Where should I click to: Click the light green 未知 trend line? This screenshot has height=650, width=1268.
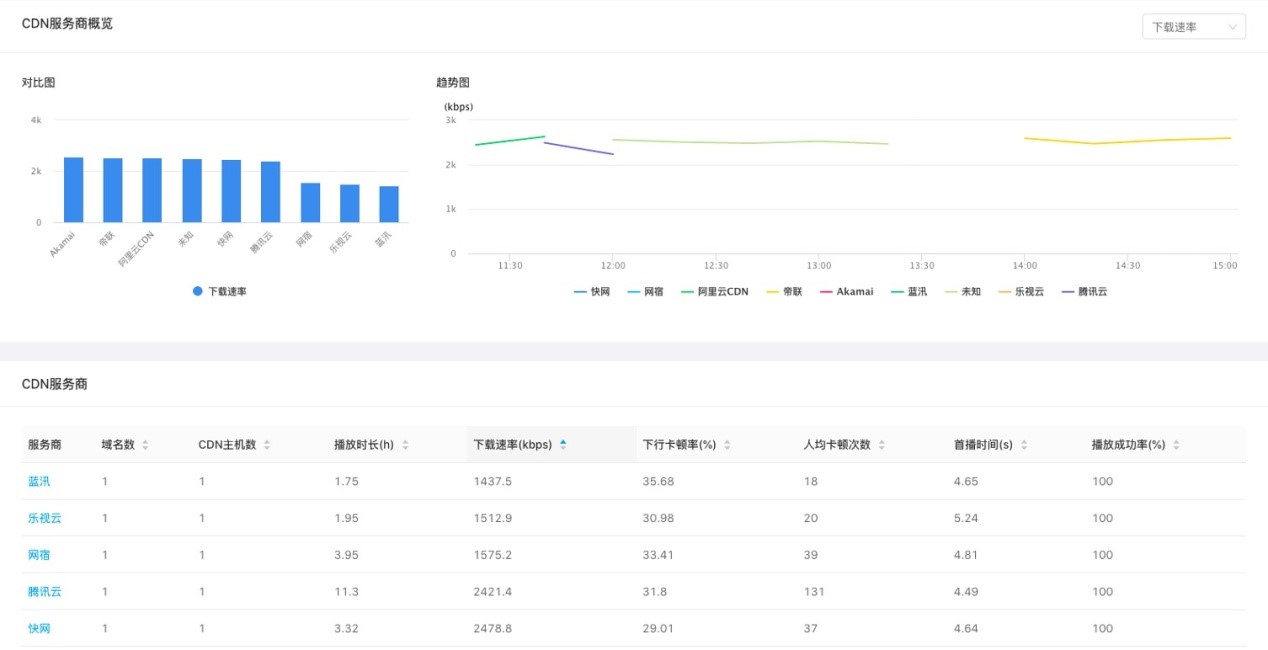pos(750,142)
